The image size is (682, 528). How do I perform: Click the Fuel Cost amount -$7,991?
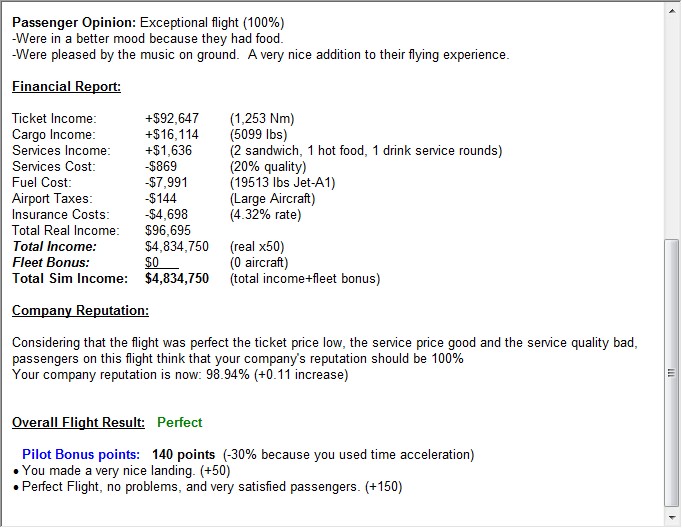coord(166,183)
